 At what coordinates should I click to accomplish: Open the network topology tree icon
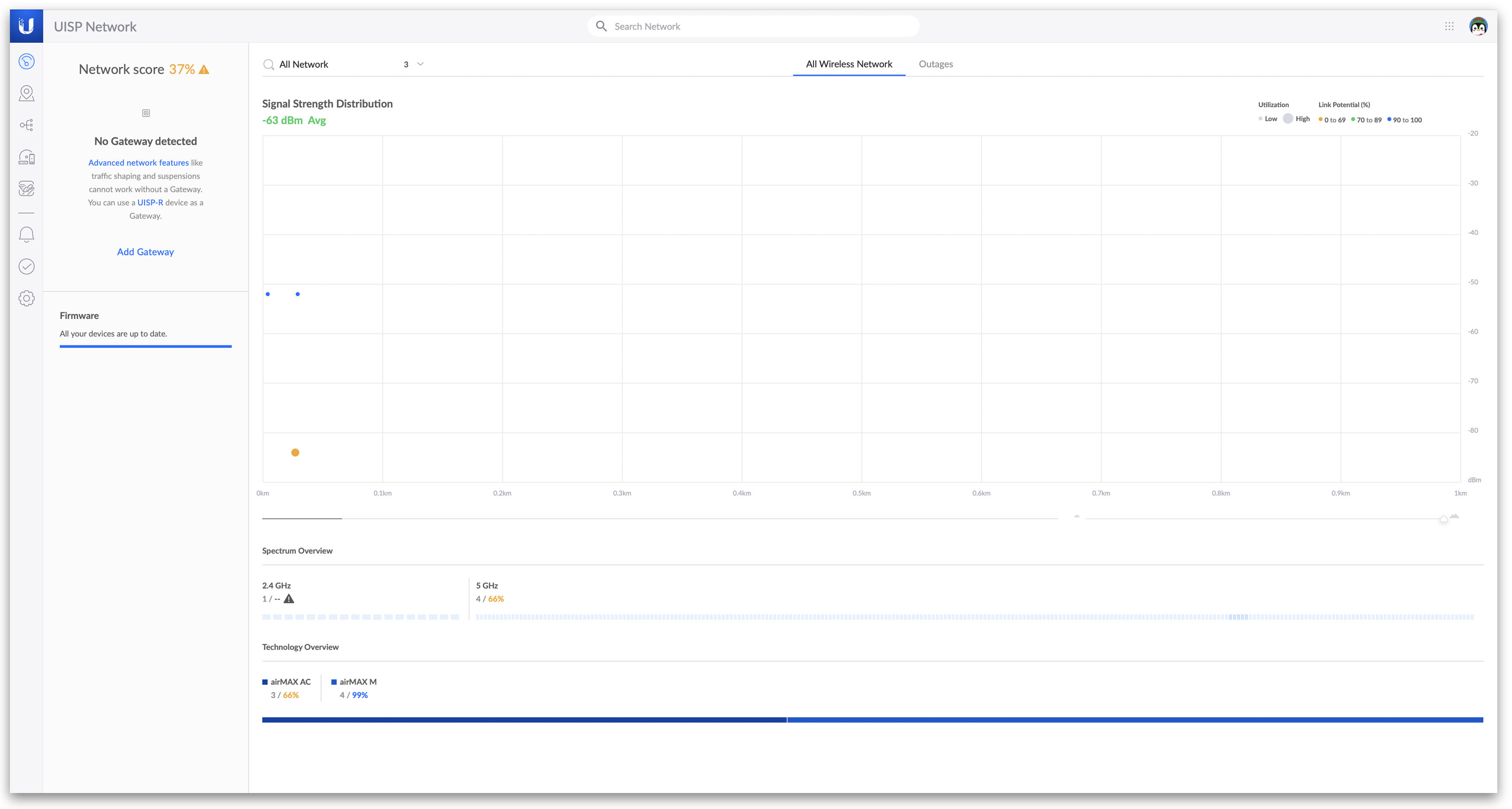point(26,125)
